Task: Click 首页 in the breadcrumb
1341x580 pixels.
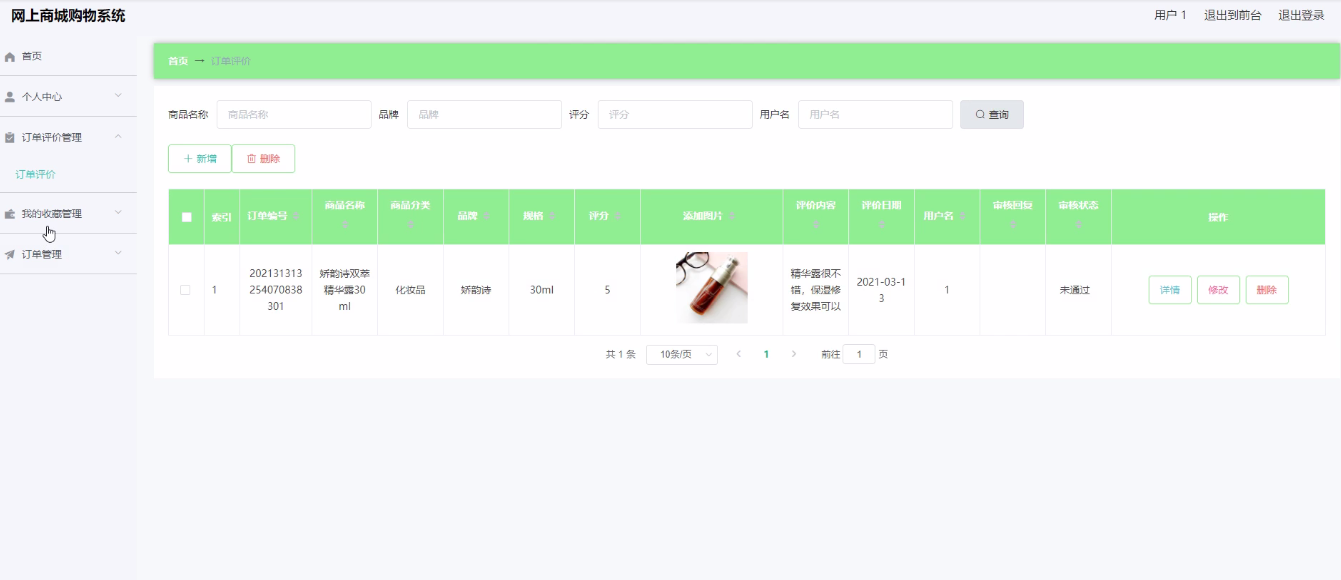Action: point(178,61)
